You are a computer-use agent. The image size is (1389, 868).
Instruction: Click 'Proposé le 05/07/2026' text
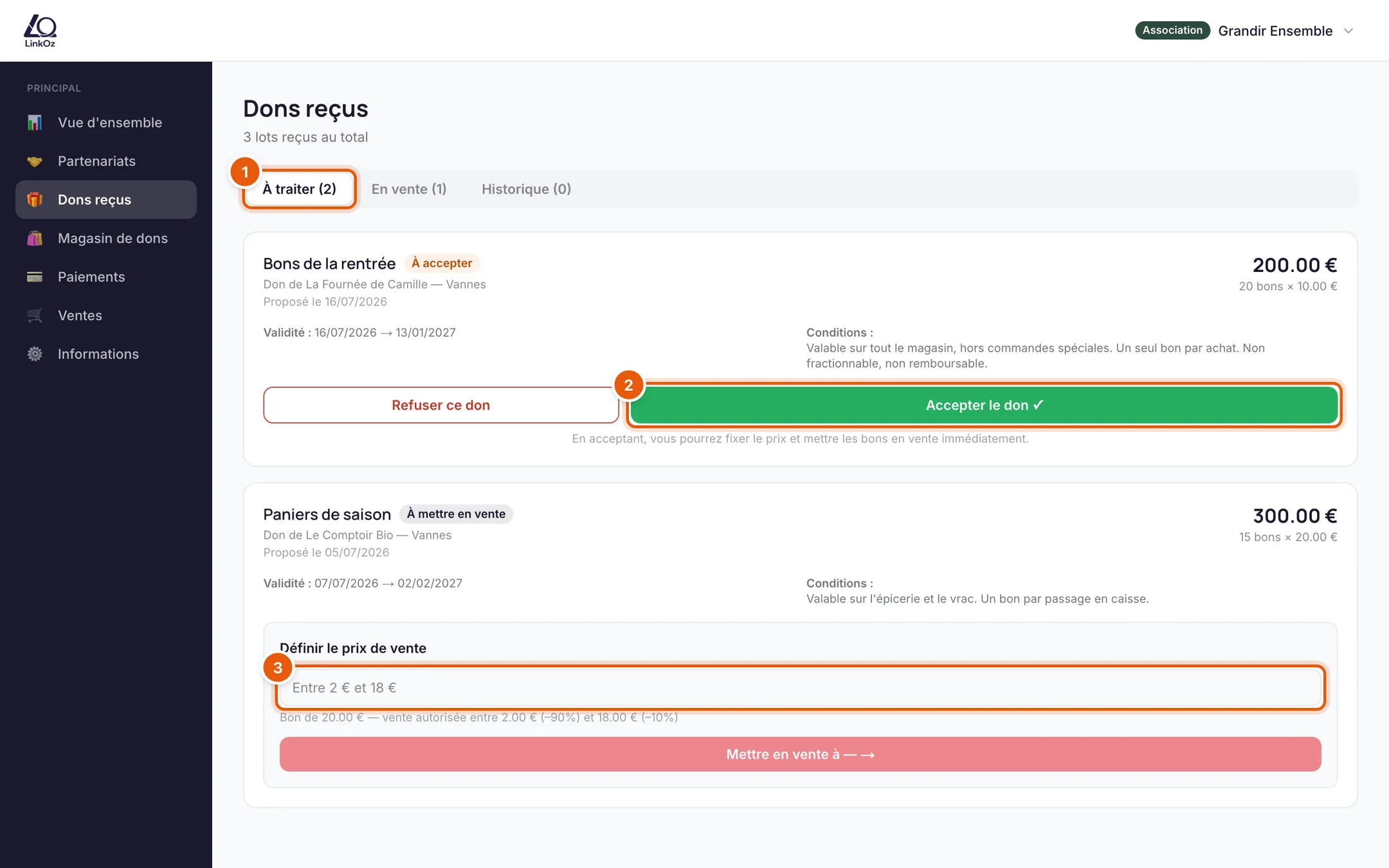(326, 552)
